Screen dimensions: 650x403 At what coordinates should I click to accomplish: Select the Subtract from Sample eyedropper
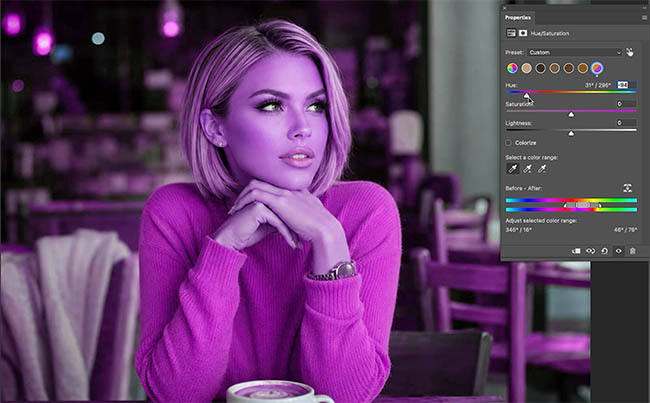tap(542, 168)
